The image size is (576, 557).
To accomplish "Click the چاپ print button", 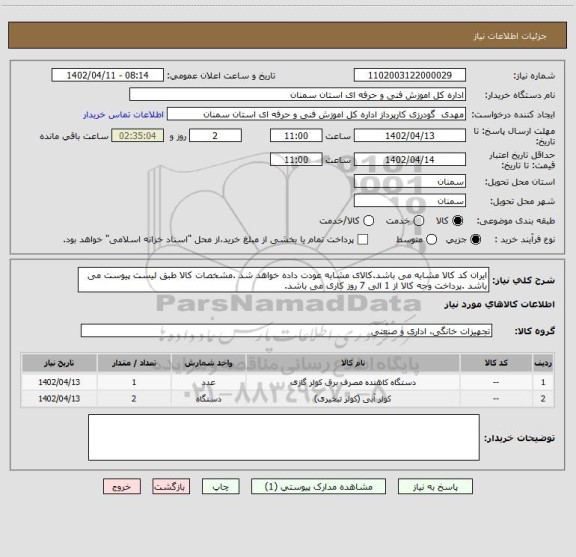I will click(221, 487).
